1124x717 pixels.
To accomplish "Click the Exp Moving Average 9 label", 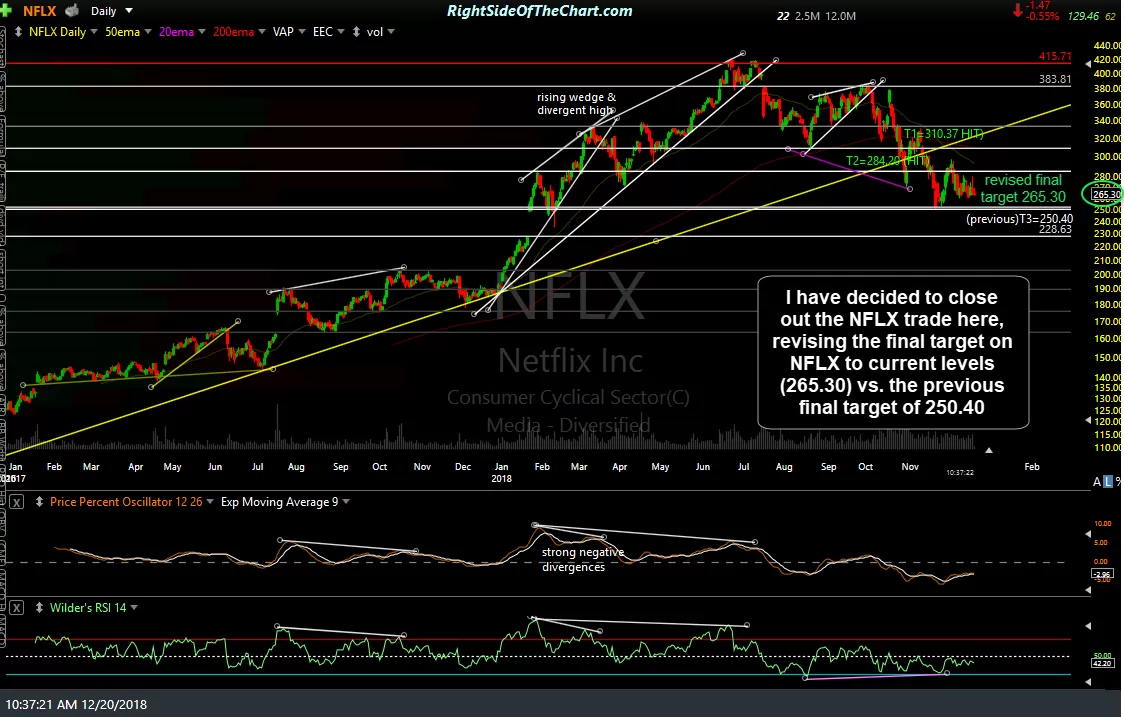I will coord(280,502).
